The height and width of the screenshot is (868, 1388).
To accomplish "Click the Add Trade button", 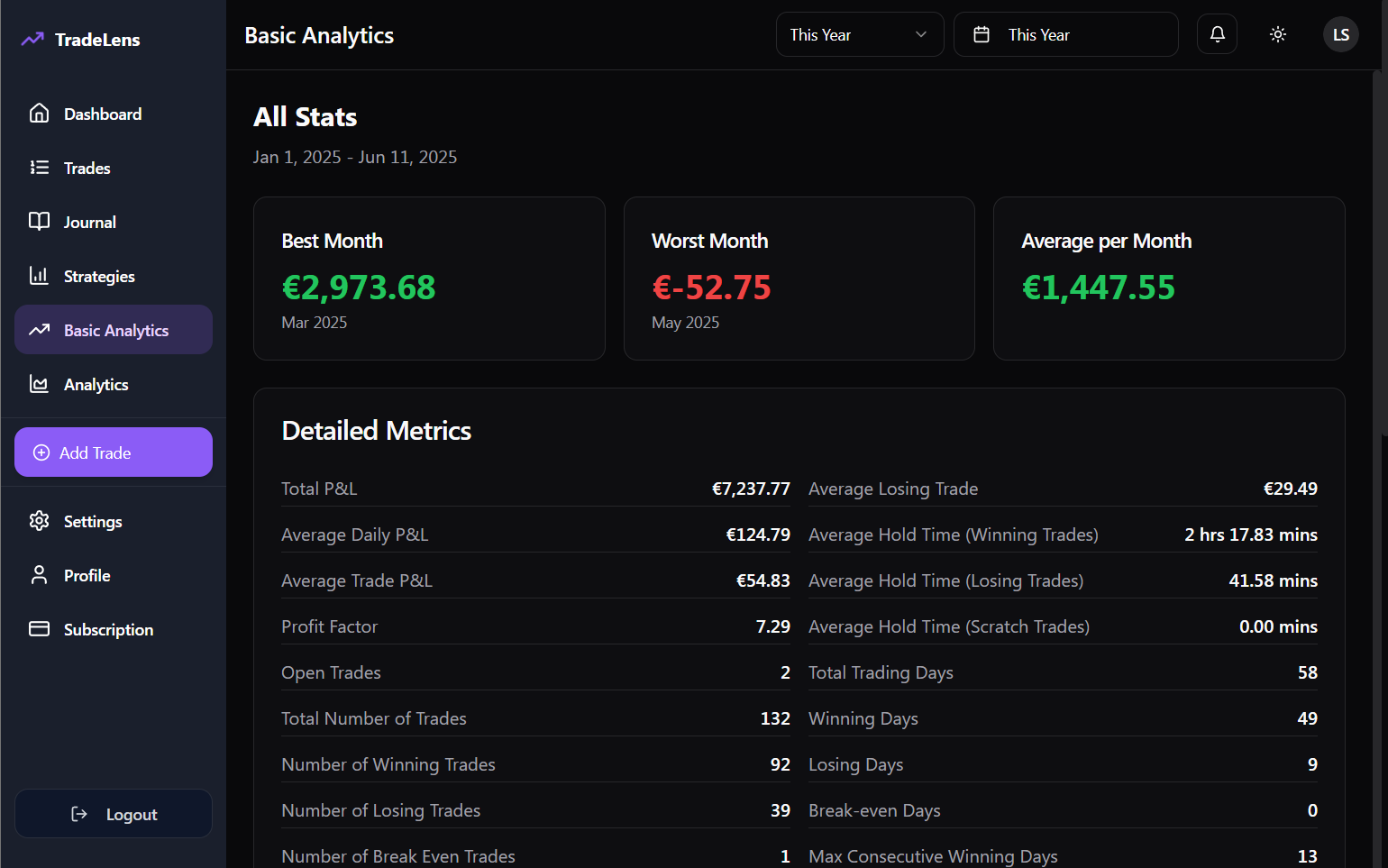I will click(x=114, y=452).
